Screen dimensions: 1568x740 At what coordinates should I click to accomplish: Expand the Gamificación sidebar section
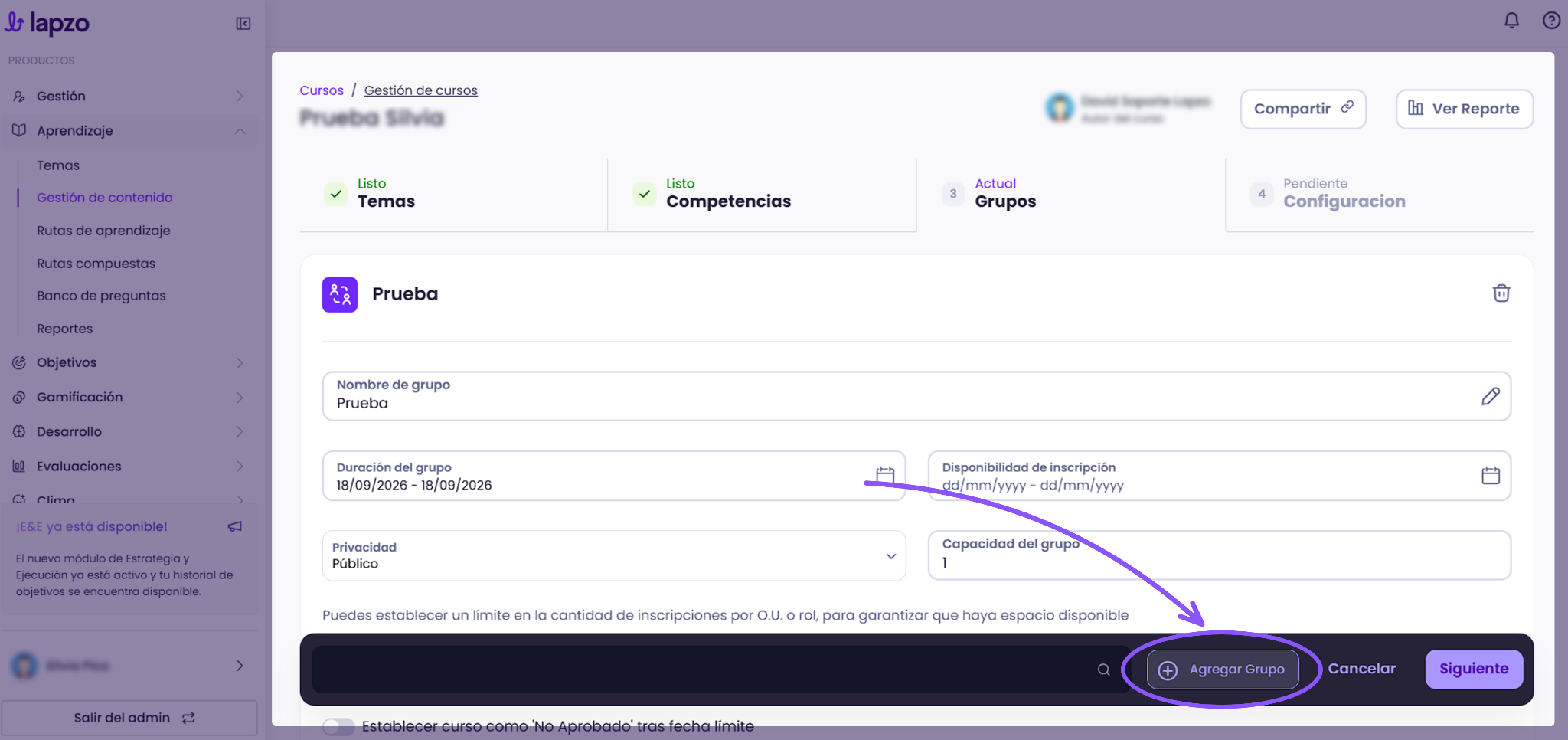(129, 397)
